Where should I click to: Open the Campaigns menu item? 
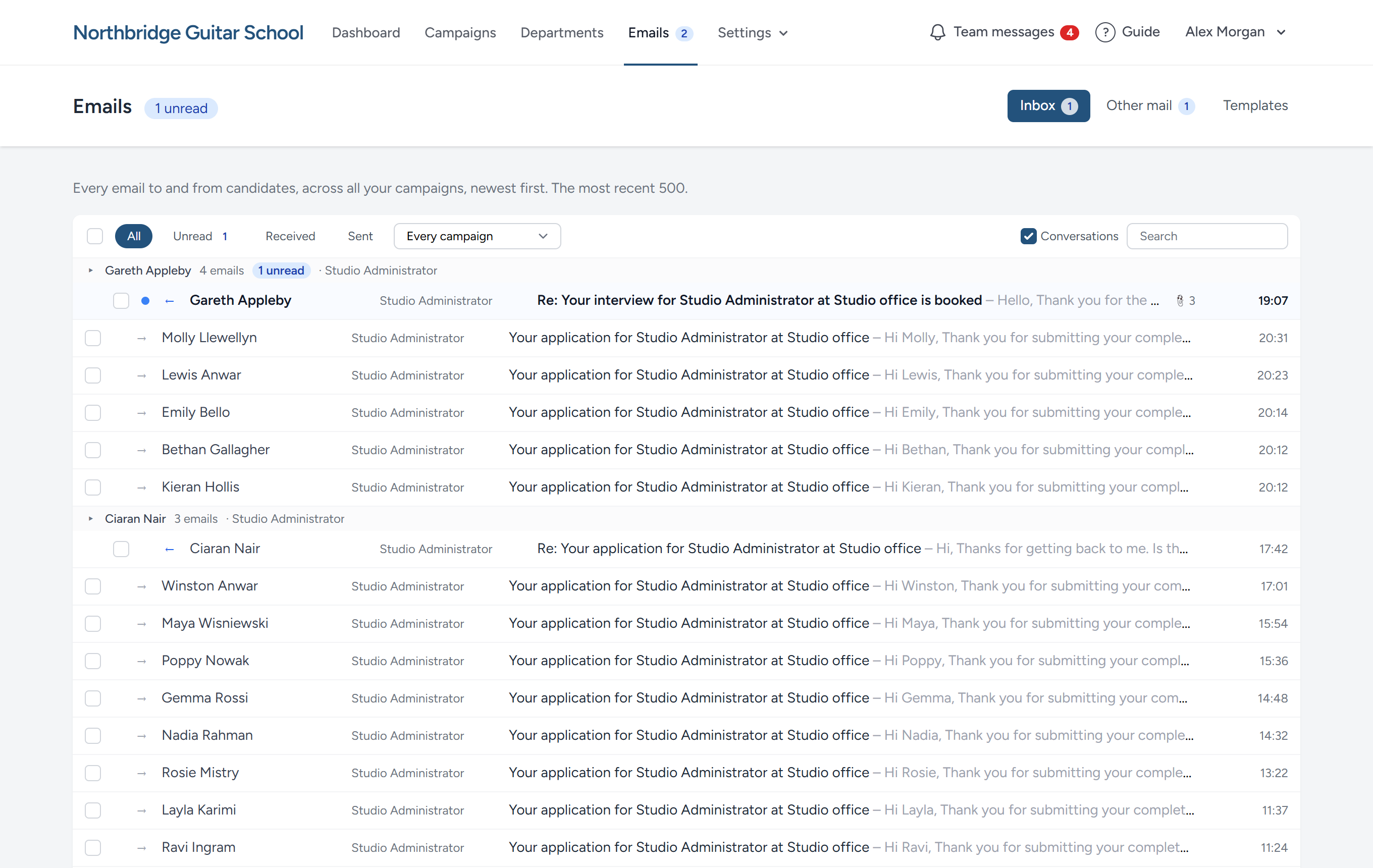click(x=460, y=32)
